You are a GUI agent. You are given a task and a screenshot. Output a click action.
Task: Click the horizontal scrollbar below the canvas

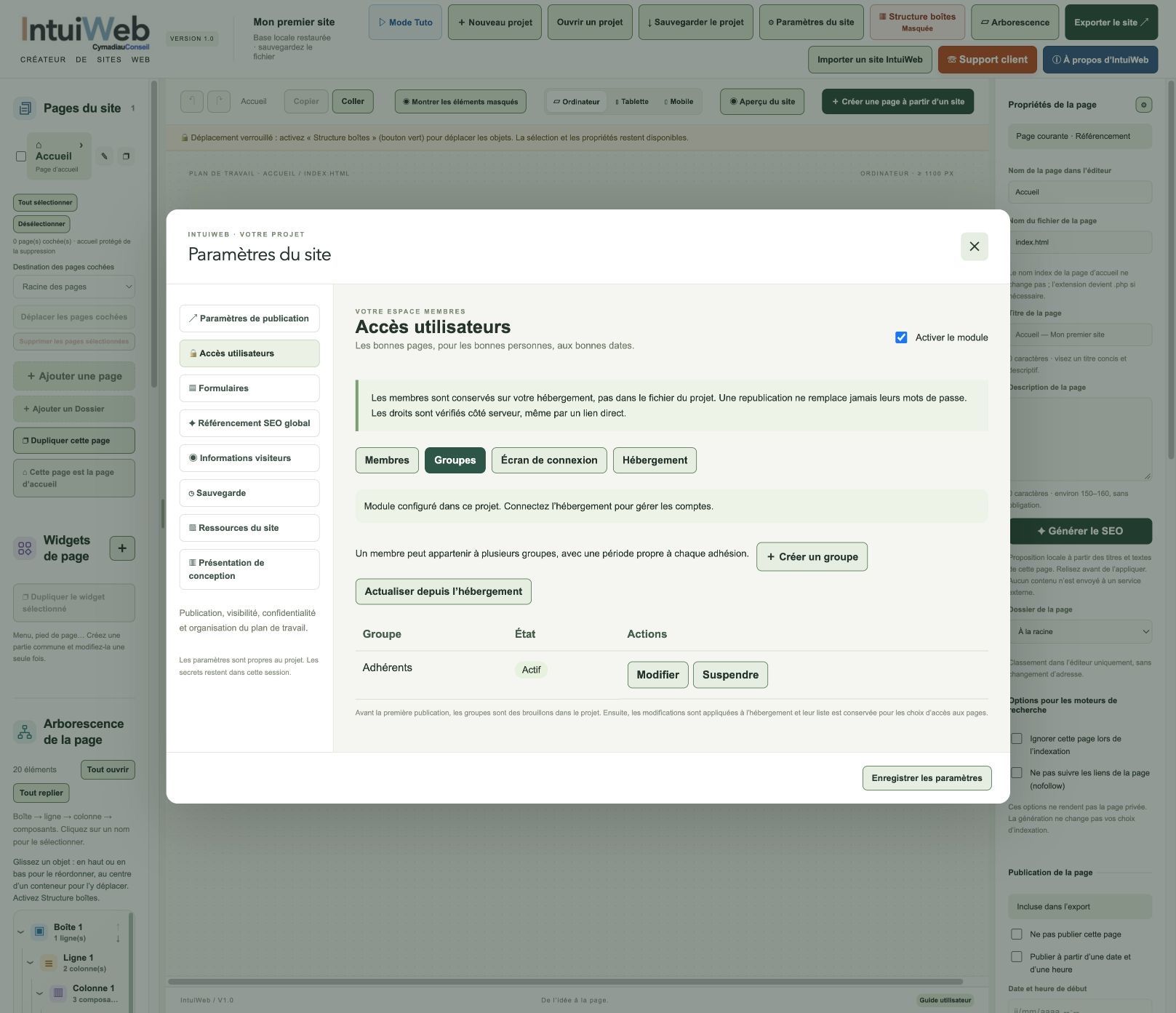565,982
